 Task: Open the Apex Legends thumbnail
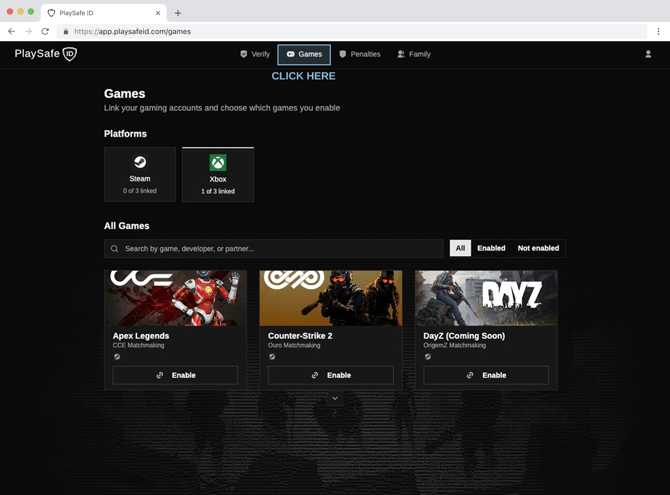pyautogui.click(x=175, y=298)
